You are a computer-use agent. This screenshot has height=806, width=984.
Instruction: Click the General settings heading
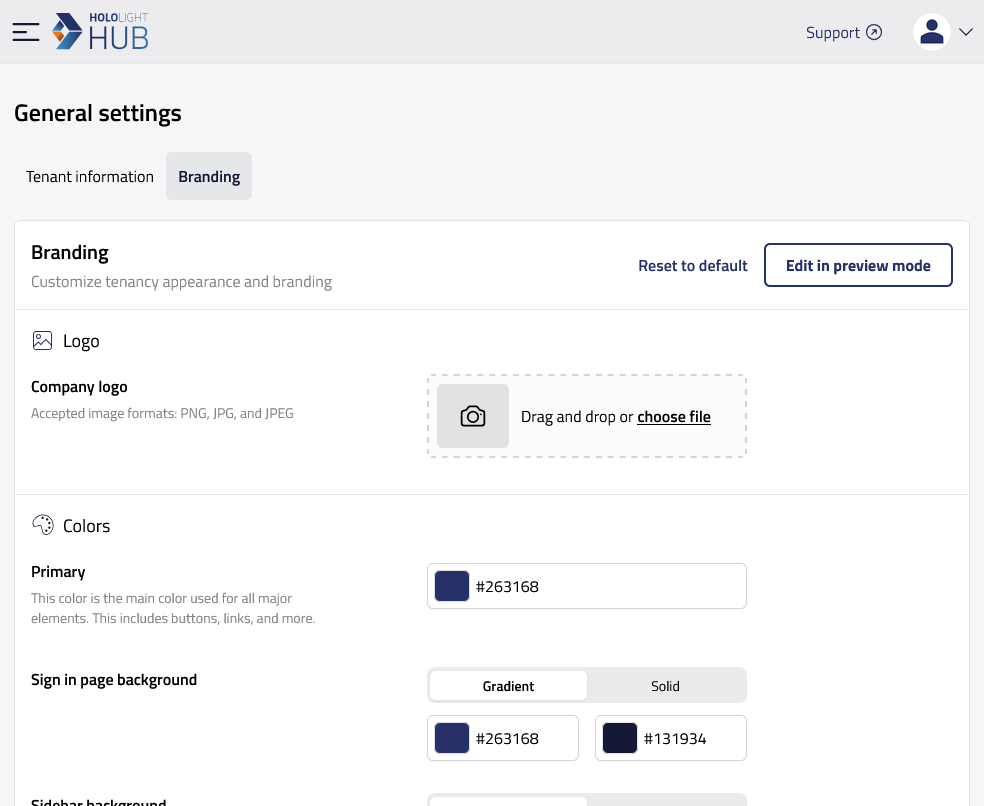coord(98,114)
